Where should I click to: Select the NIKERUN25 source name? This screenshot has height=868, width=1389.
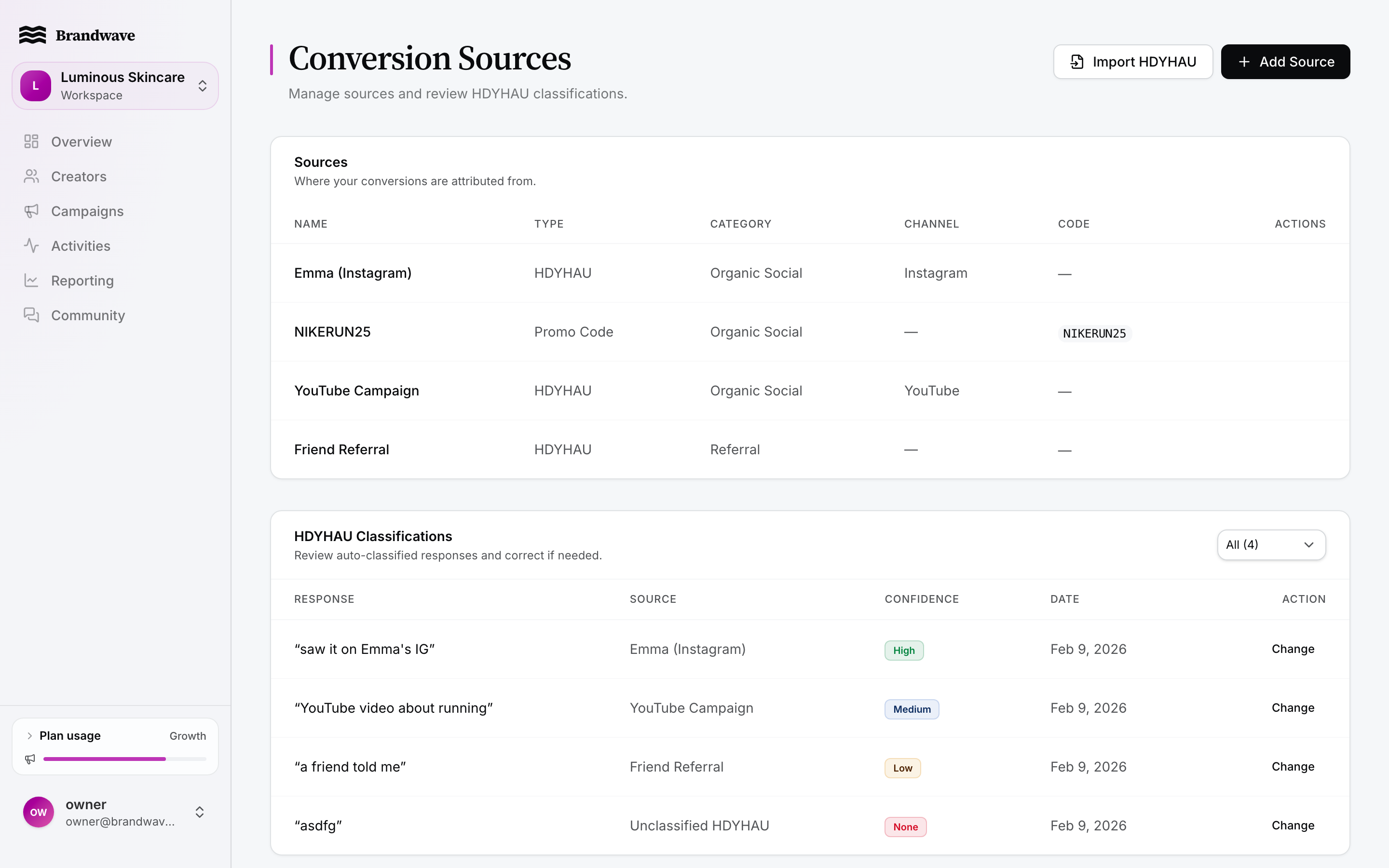pos(332,332)
